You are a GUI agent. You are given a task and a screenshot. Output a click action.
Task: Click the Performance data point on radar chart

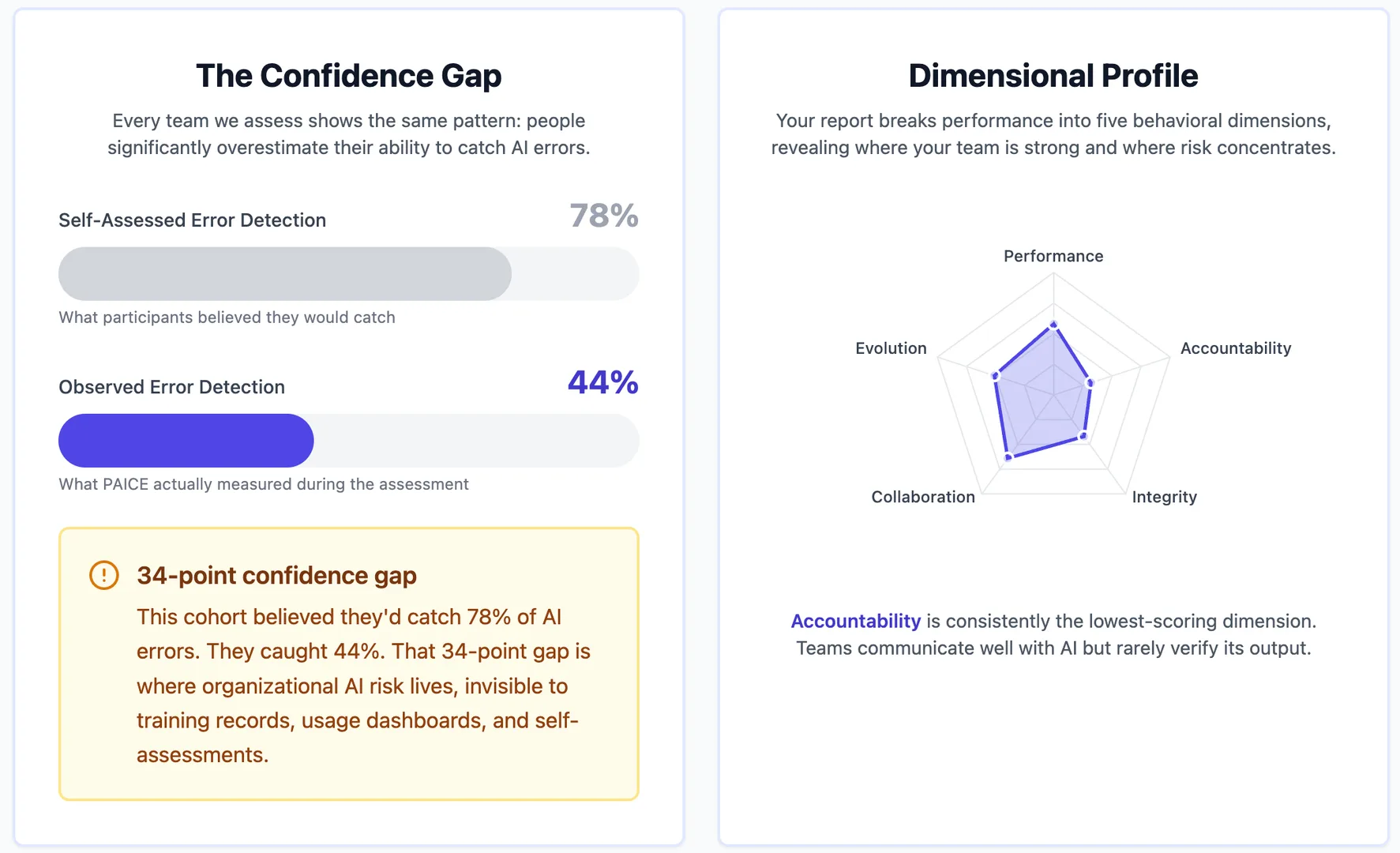[x=1053, y=325]
